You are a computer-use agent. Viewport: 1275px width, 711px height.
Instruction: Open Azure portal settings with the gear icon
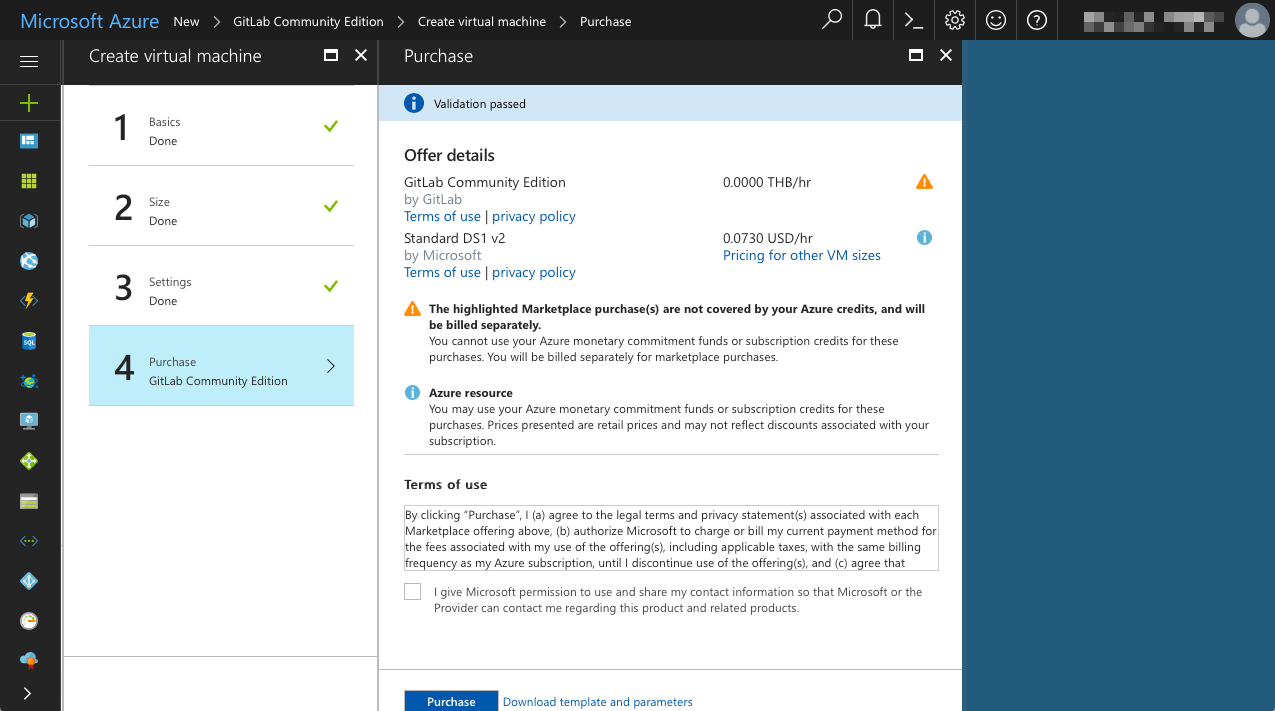(x=954, y=20)
